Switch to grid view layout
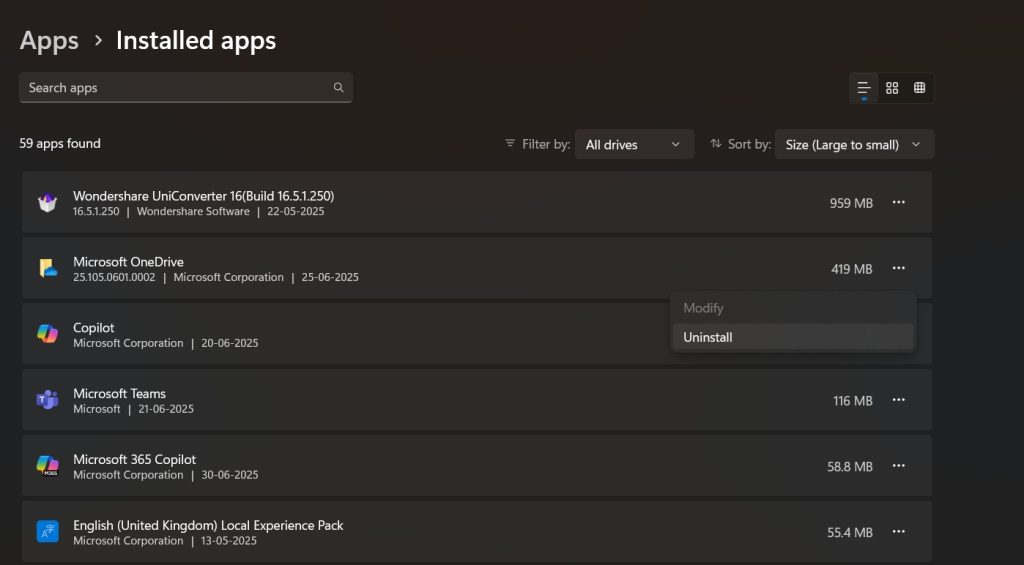This screenshot has width=1024, height=565. coord(892,88)
